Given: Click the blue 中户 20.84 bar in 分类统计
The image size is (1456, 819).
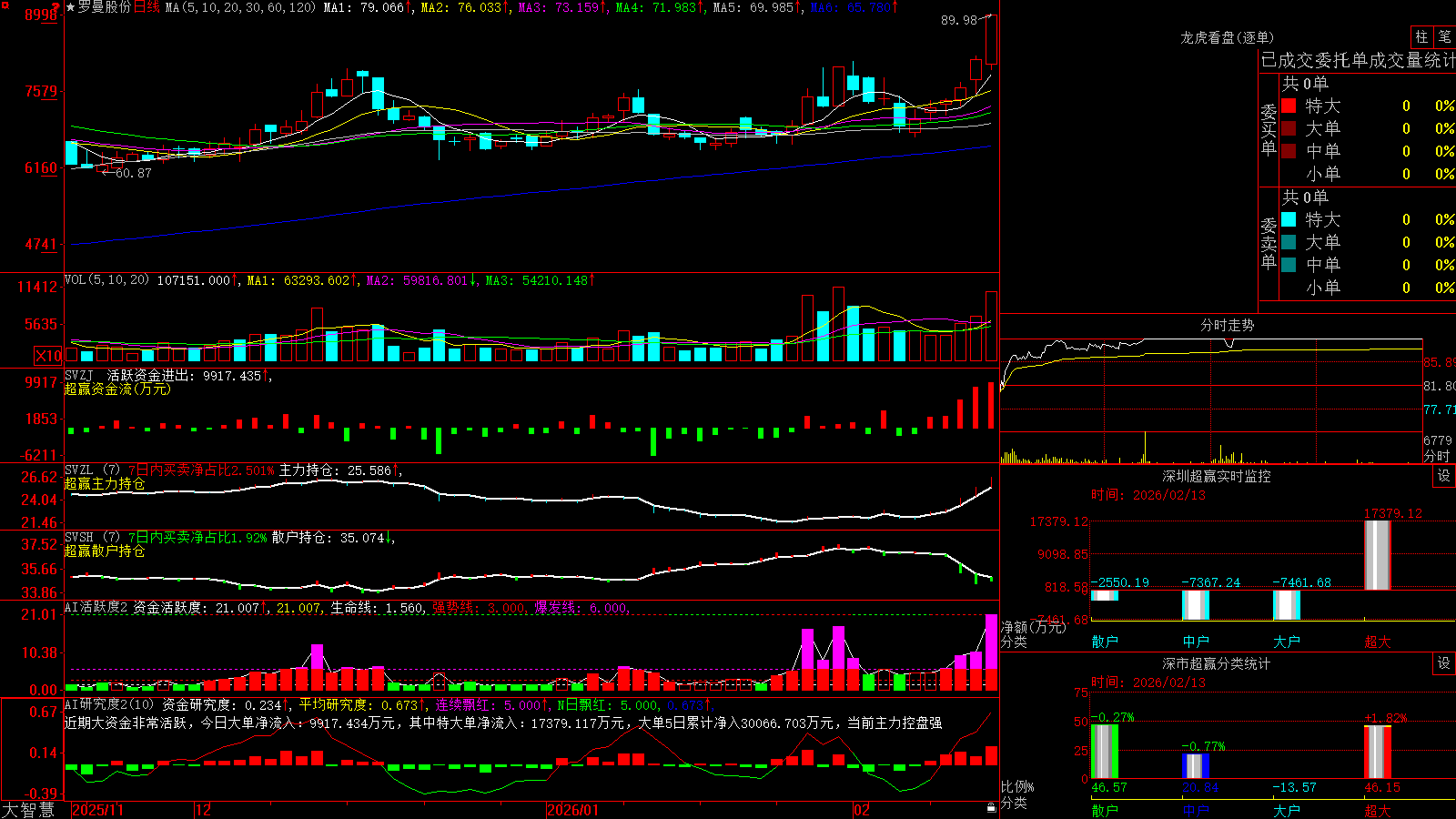Looking at the screenshot, I should coord(1196,766).
